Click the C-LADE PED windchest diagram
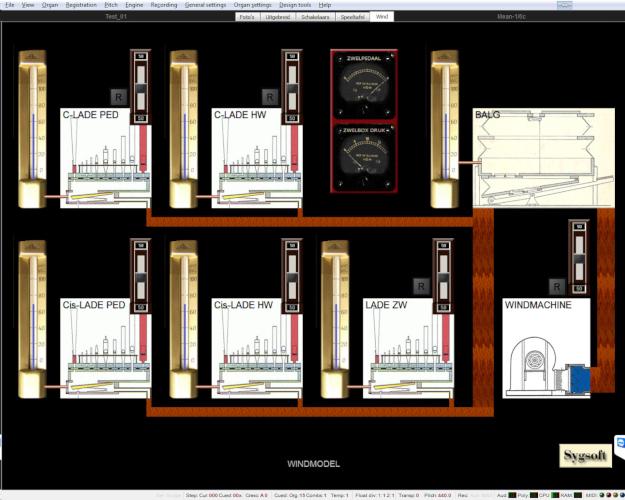Viewport: 625px width, 500px height. 104,158
